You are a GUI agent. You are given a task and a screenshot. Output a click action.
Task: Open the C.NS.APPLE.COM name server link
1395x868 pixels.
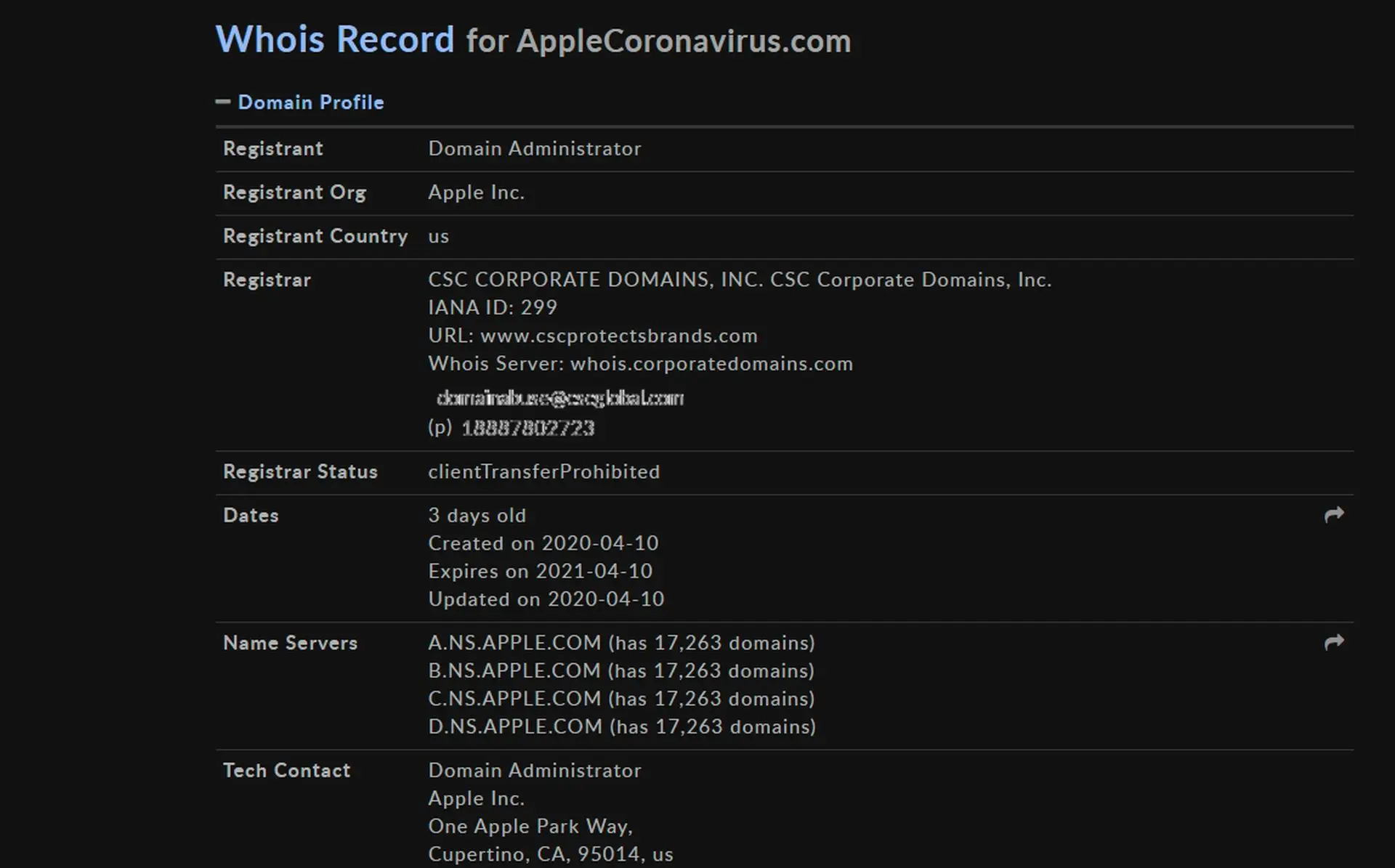513,698
